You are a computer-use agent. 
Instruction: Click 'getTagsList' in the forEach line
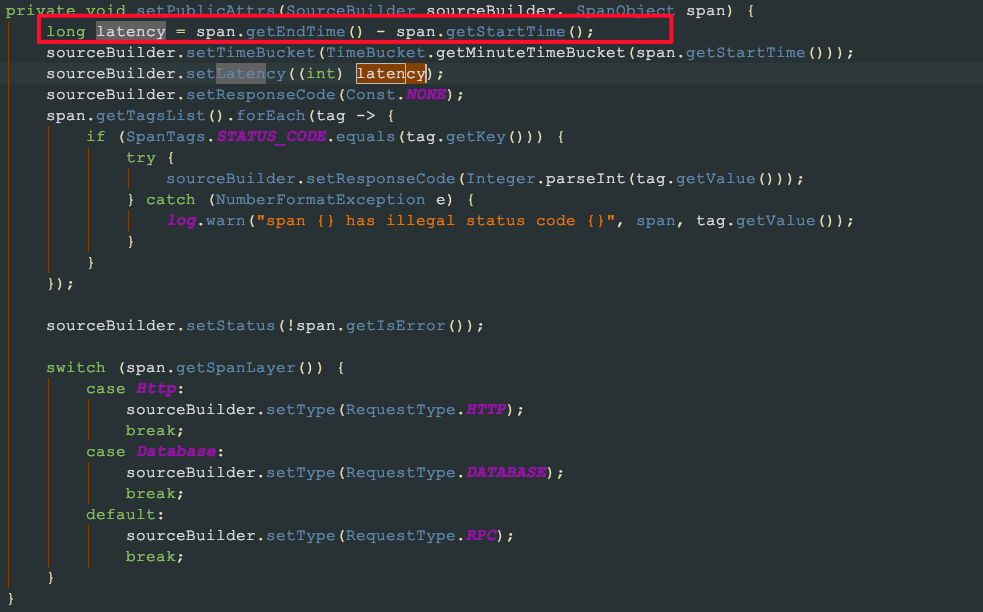150,115
